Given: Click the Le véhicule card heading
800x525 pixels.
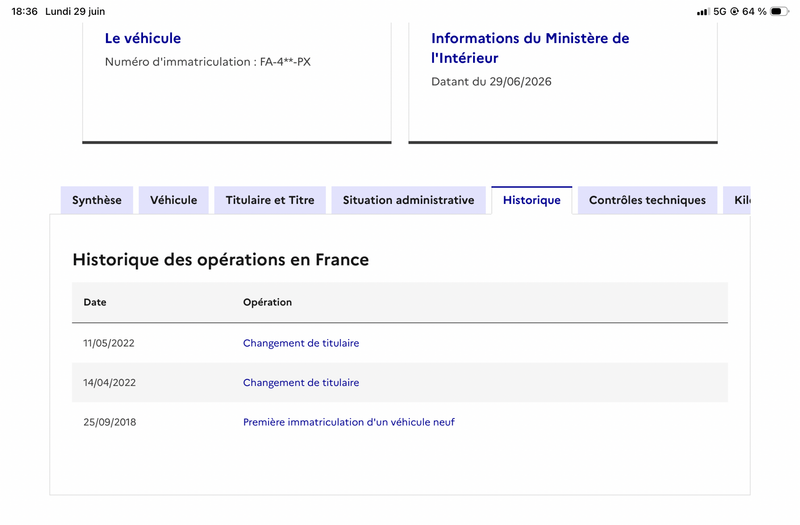Looking at the screenshot, I should tap(143, 38).
